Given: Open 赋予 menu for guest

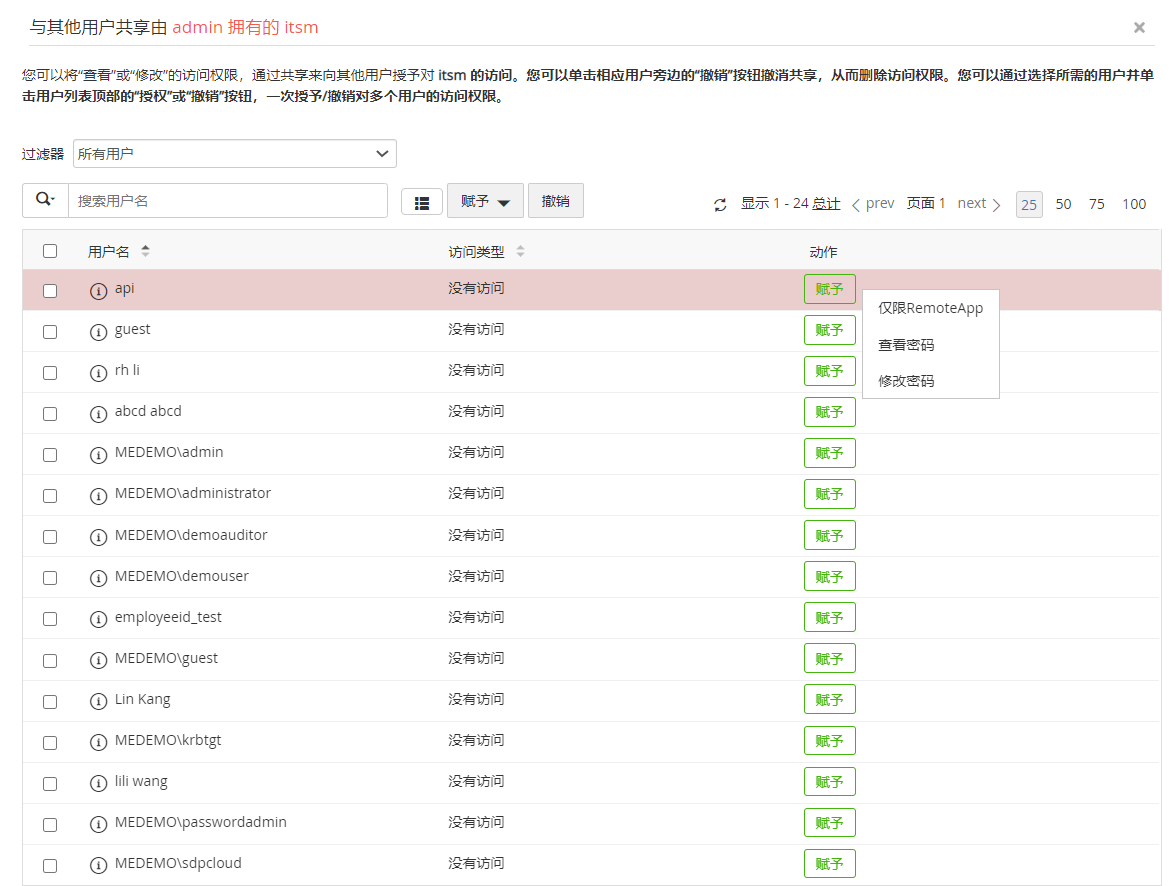Looking at the screenshot, I should click(x=830, y=330).
